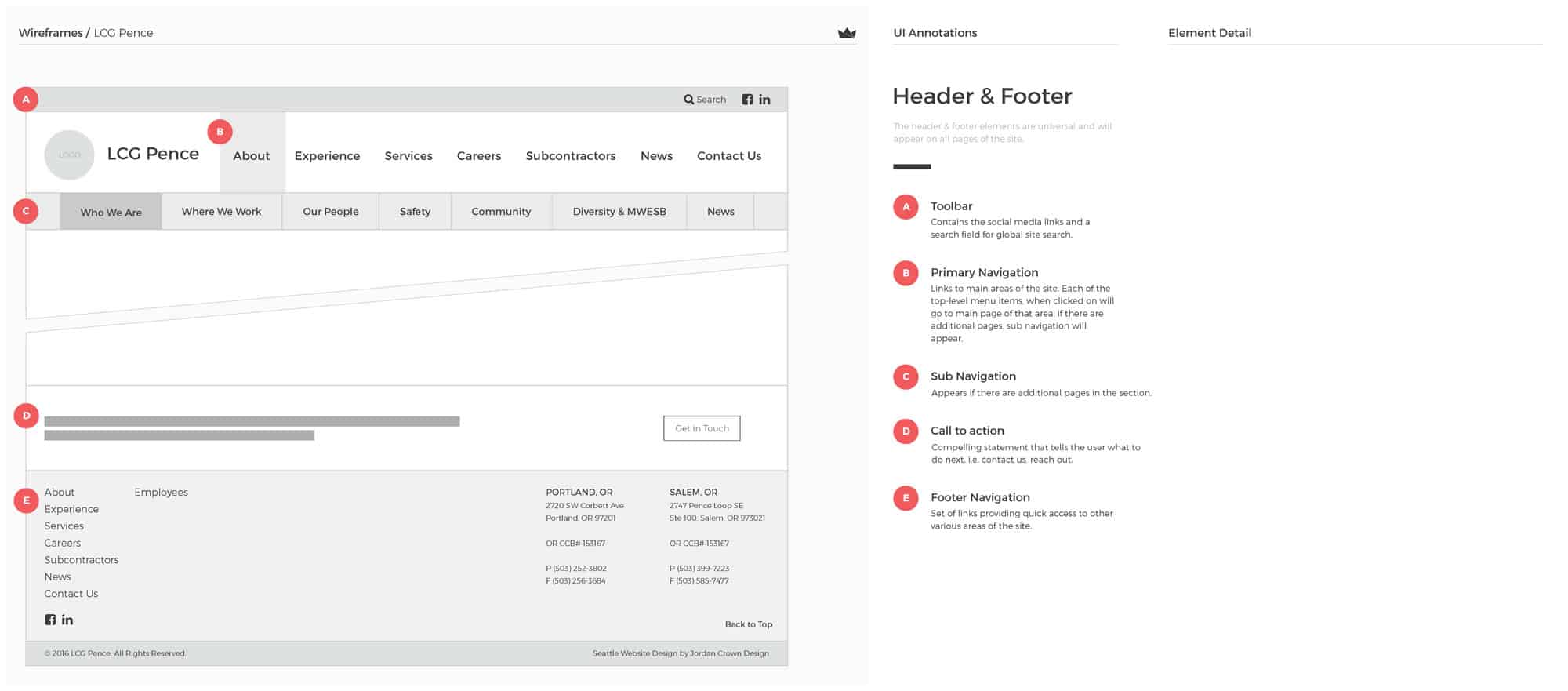Open Contact Us in primary navigation

[729, 156]
